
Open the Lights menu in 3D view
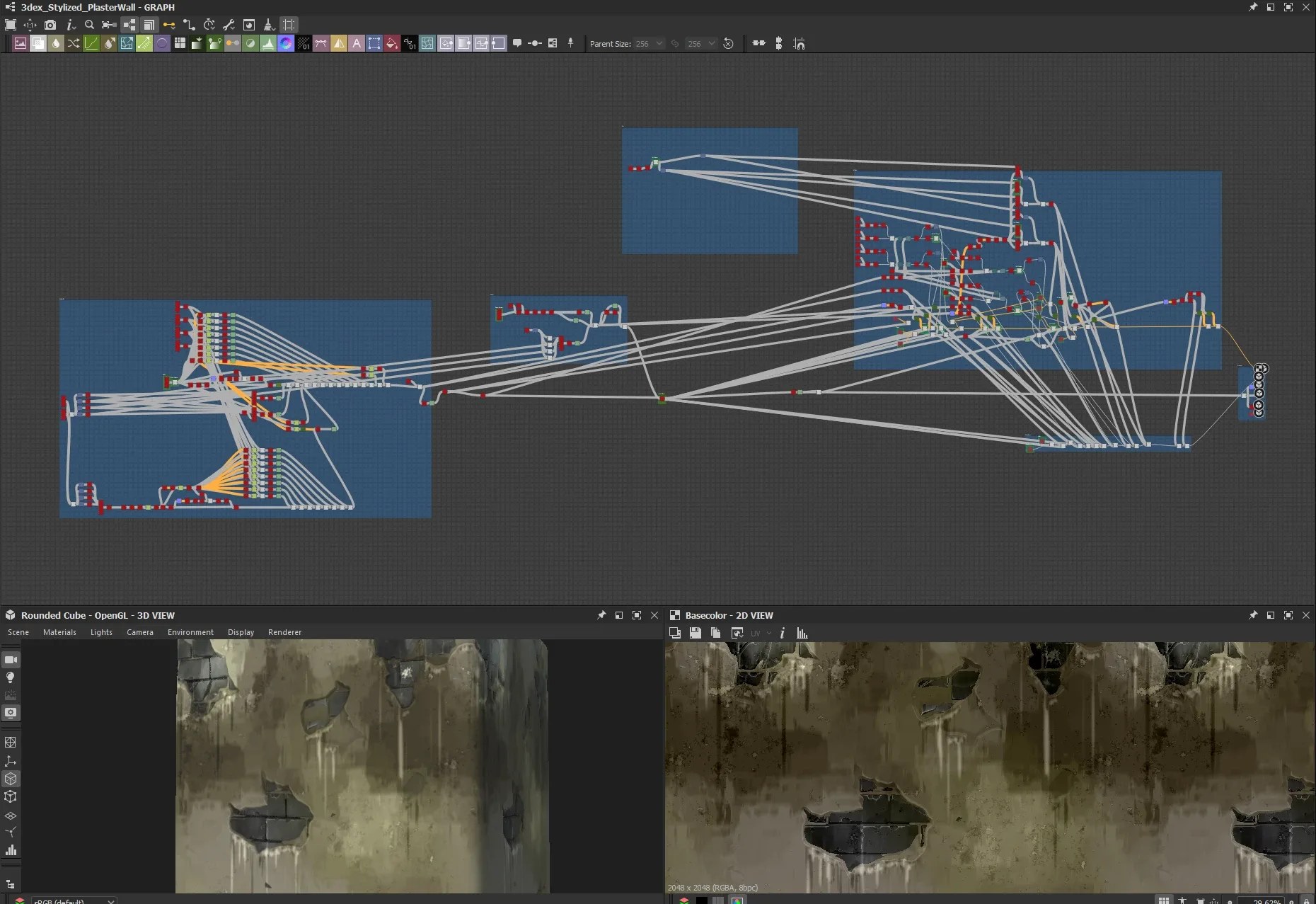click(101, 632)
